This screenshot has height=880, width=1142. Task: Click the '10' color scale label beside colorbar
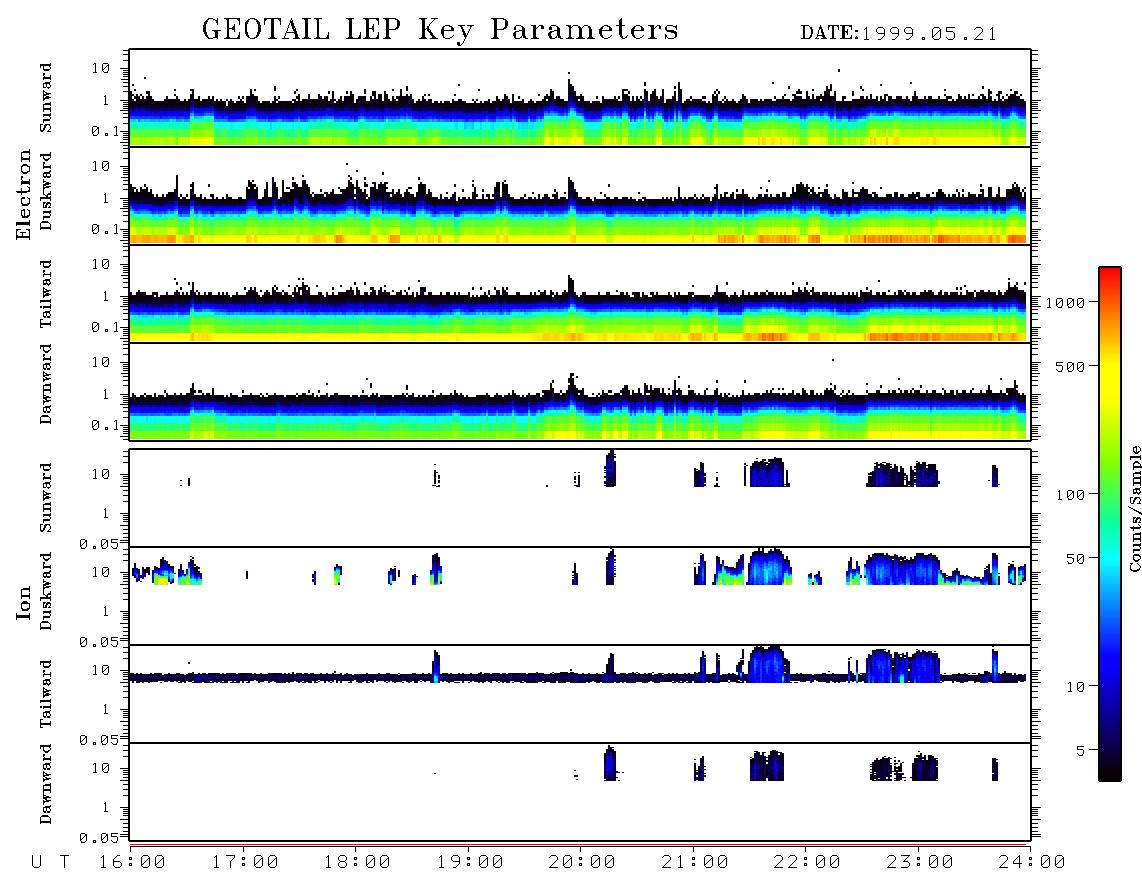click(x=1075, y=687)
